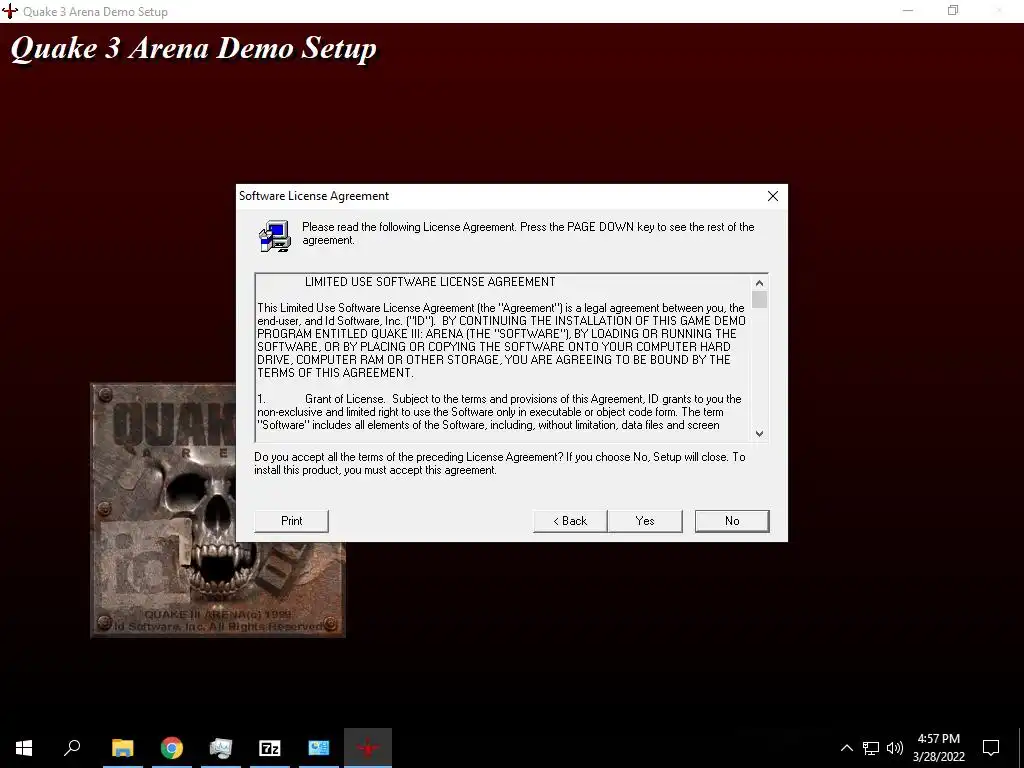Restore down the Quake setup window
1024x768 pixels.
(x=953, y=10)
